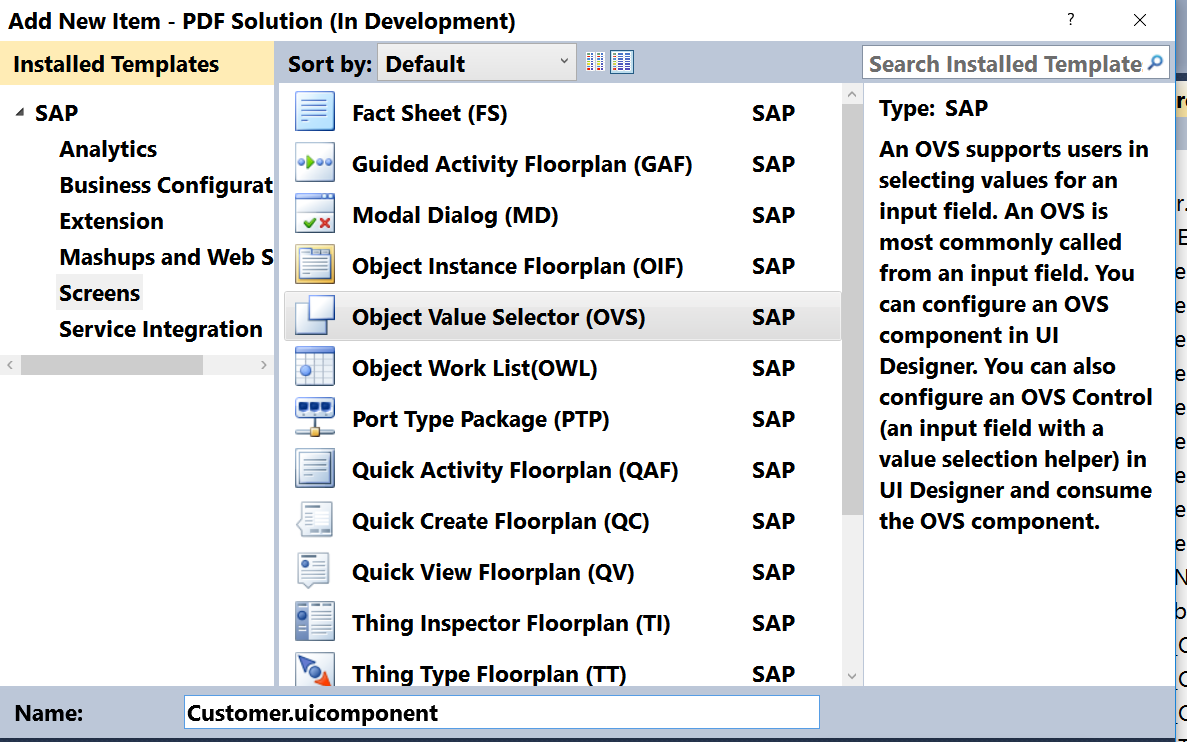Select Port Type Package (PTP) text
This screenshot has width=1187, height=742.
481,419
